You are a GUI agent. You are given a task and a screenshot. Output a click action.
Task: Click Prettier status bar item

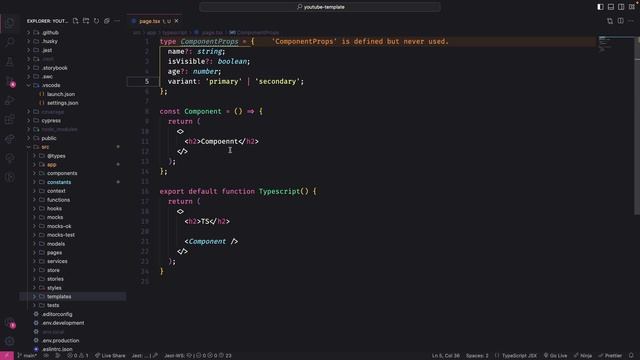click(x=610, y=356)
